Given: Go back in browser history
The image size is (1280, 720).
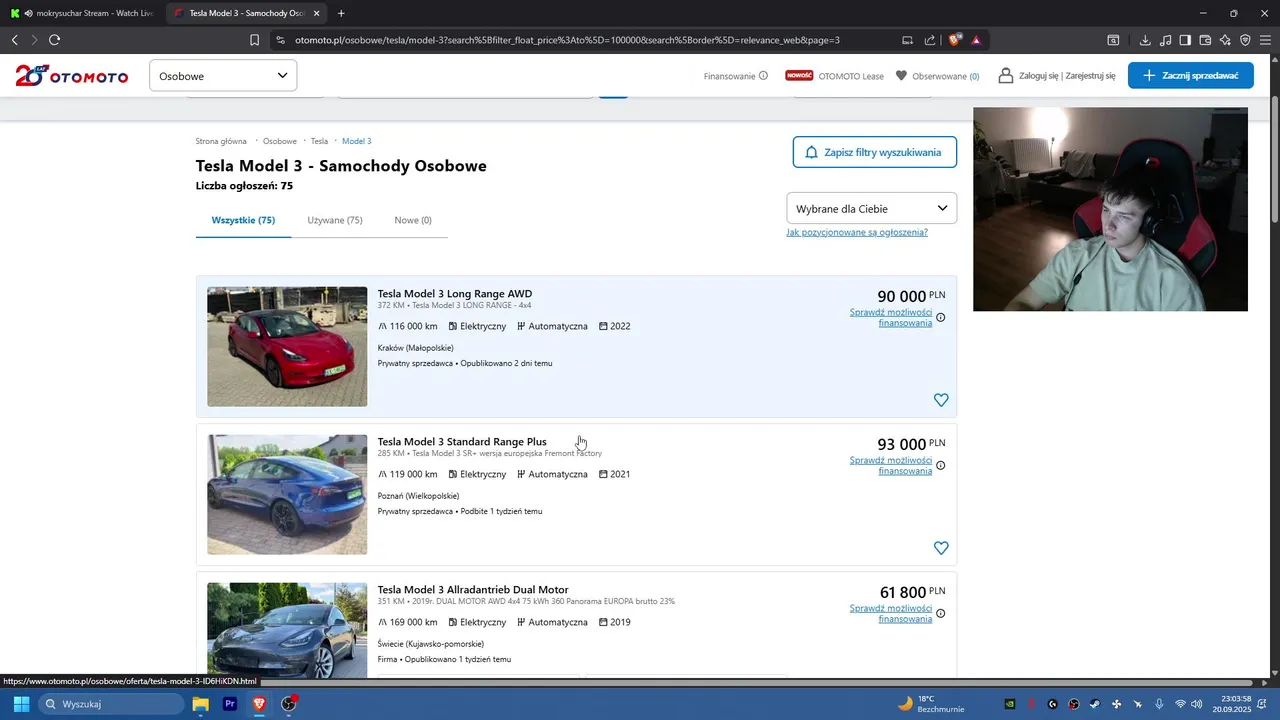Looking at the screenshot, I should (x=14, y=40).
